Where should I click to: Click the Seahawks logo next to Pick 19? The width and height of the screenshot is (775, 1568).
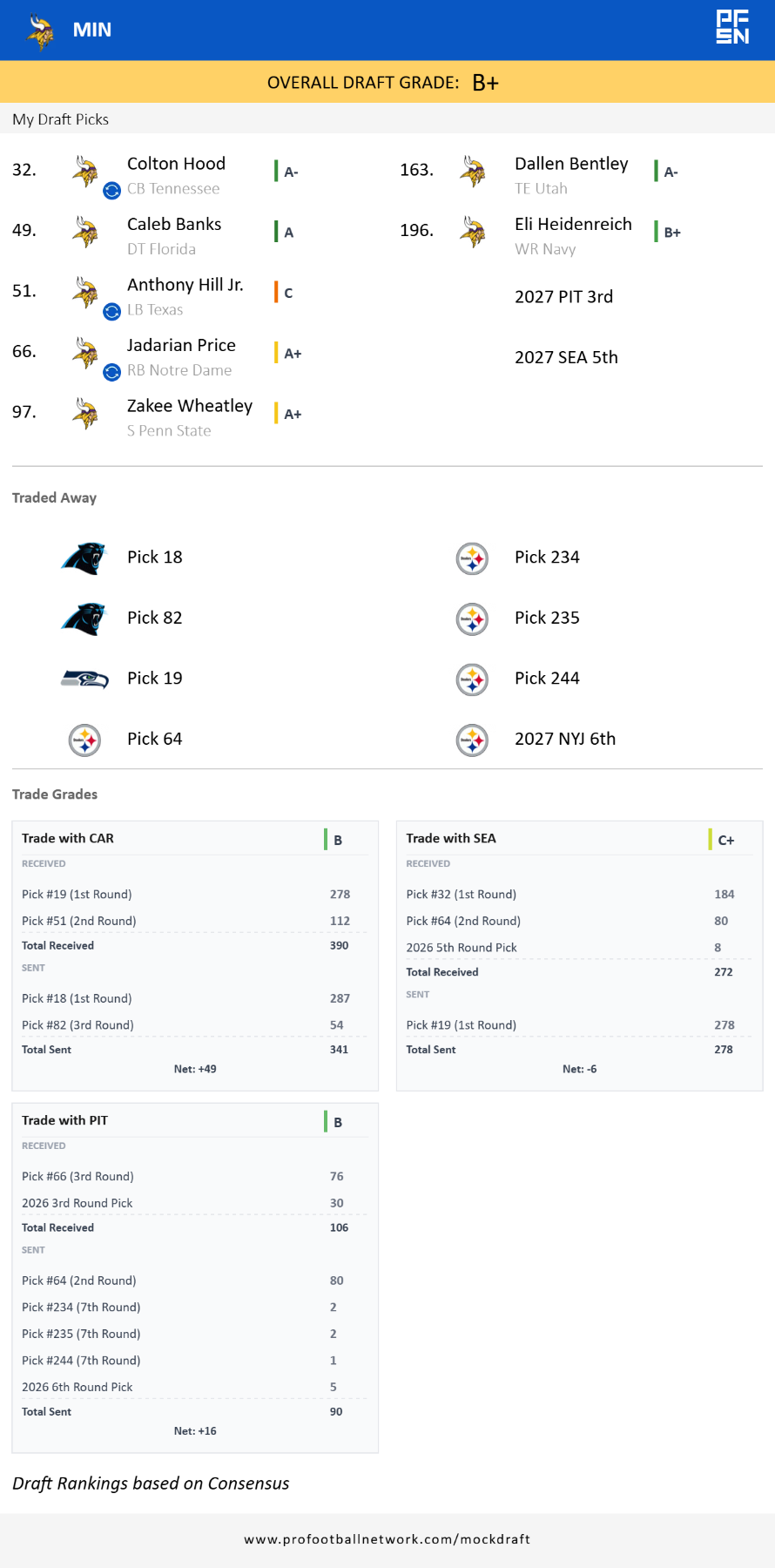point(84,679)
